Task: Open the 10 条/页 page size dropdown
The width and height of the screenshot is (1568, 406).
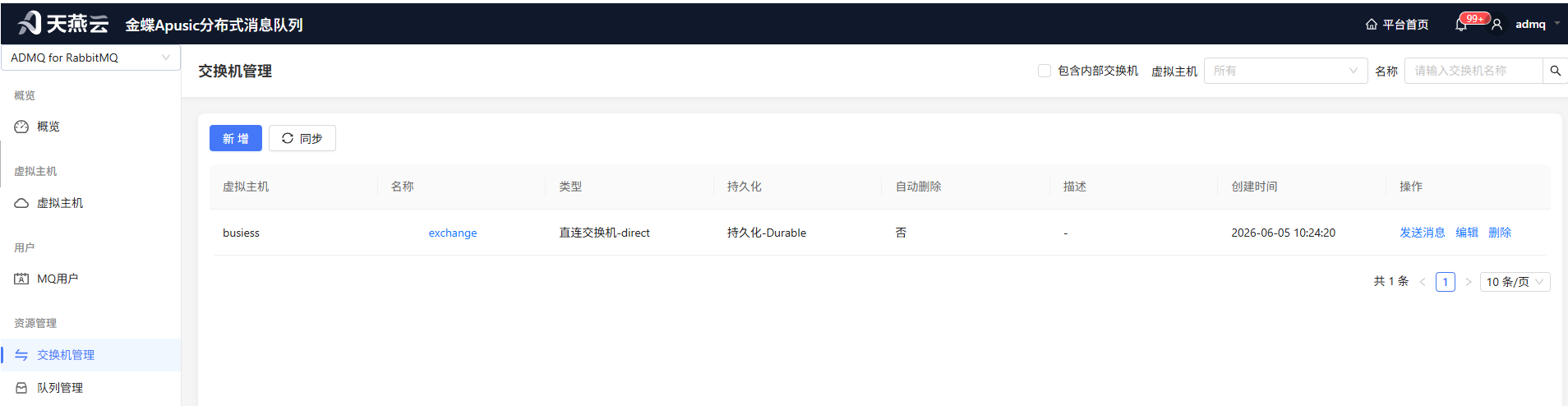Action: (x=1515, y=282)
